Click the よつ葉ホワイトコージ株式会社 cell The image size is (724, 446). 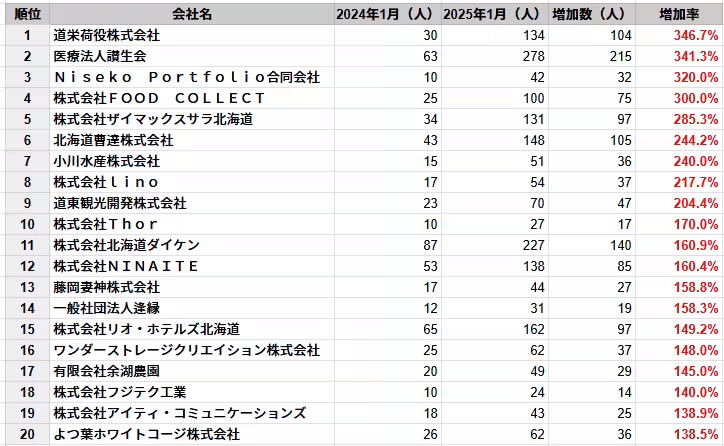click(192, 434)
